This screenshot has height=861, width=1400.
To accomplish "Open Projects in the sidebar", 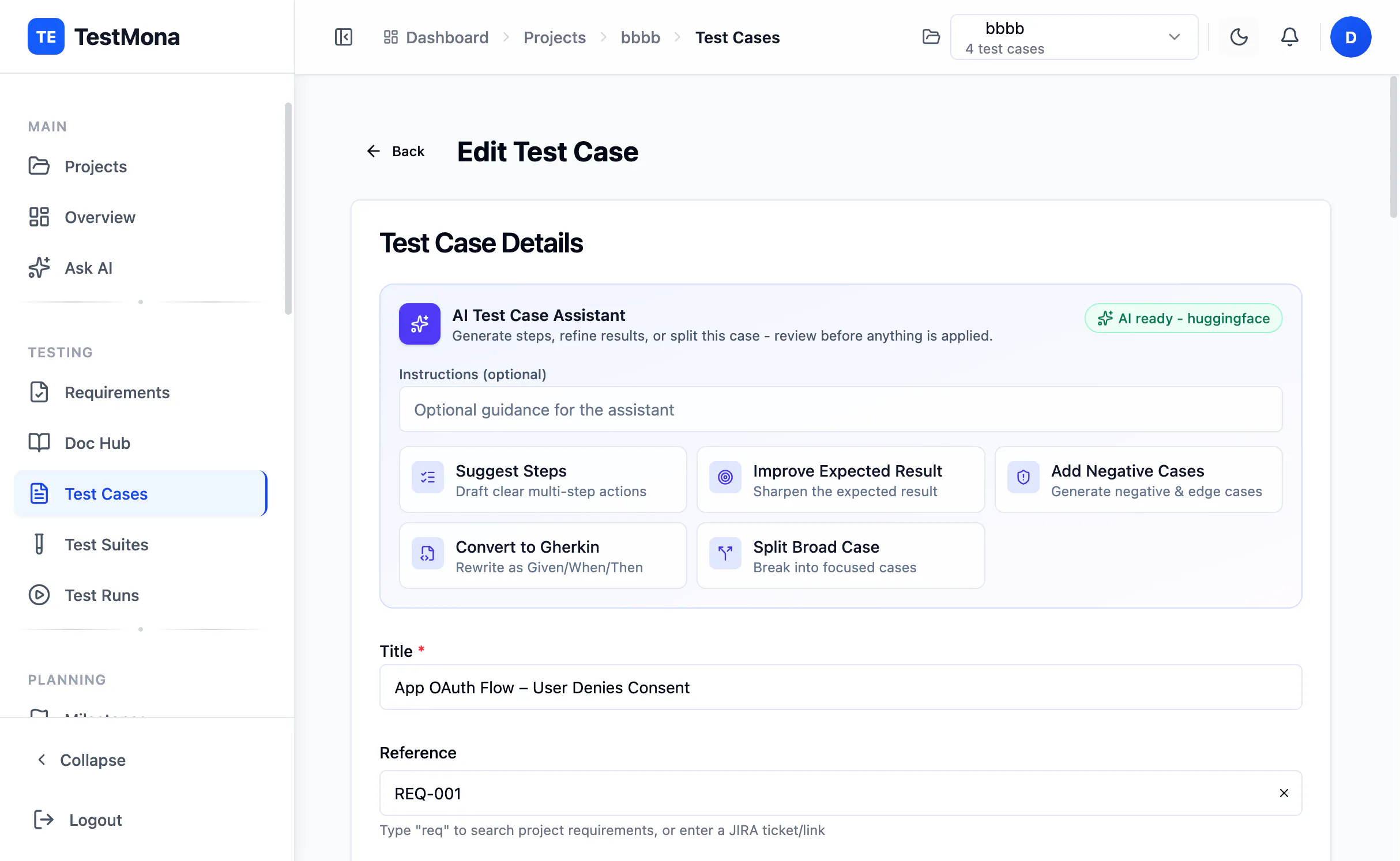I will click(141, 167).
